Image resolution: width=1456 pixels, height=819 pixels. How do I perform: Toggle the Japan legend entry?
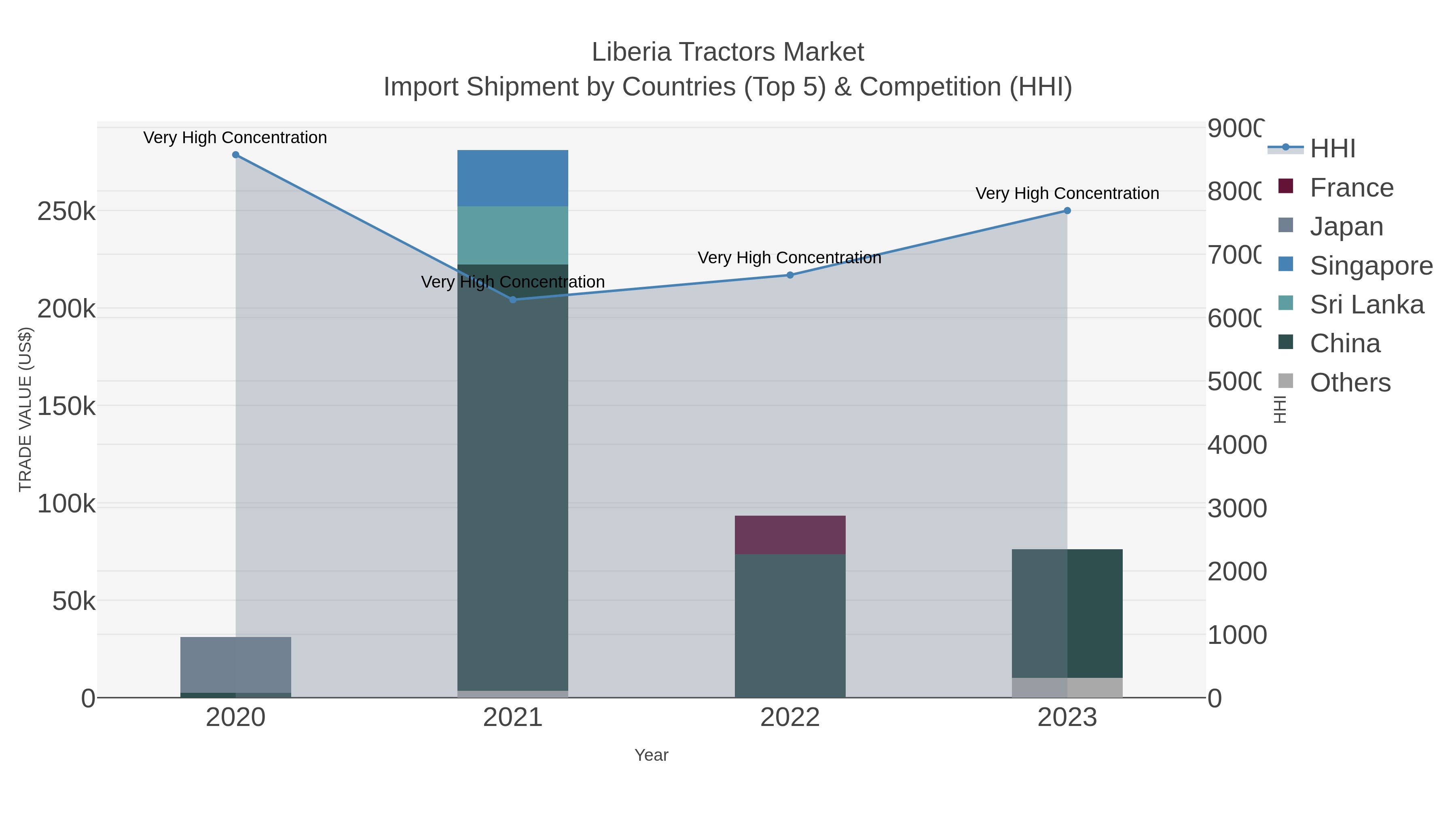[x=1331, y=226]
